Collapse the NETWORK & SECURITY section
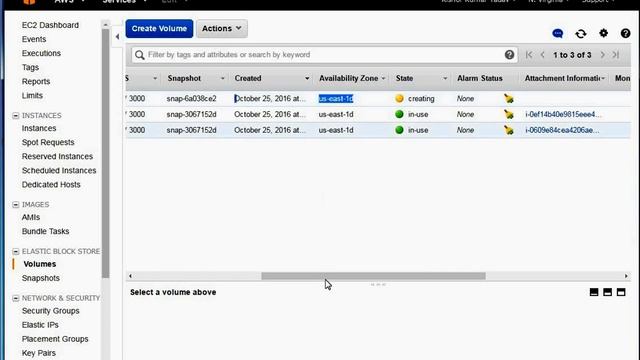Viewport: 640px width, 360px height. tap(16, 298)
